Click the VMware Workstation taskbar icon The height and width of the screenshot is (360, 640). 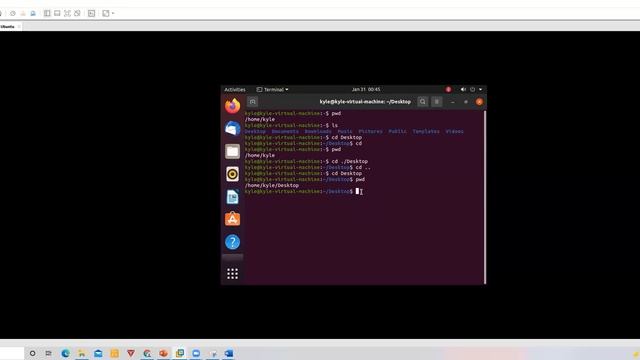click(x=180, y=353)
